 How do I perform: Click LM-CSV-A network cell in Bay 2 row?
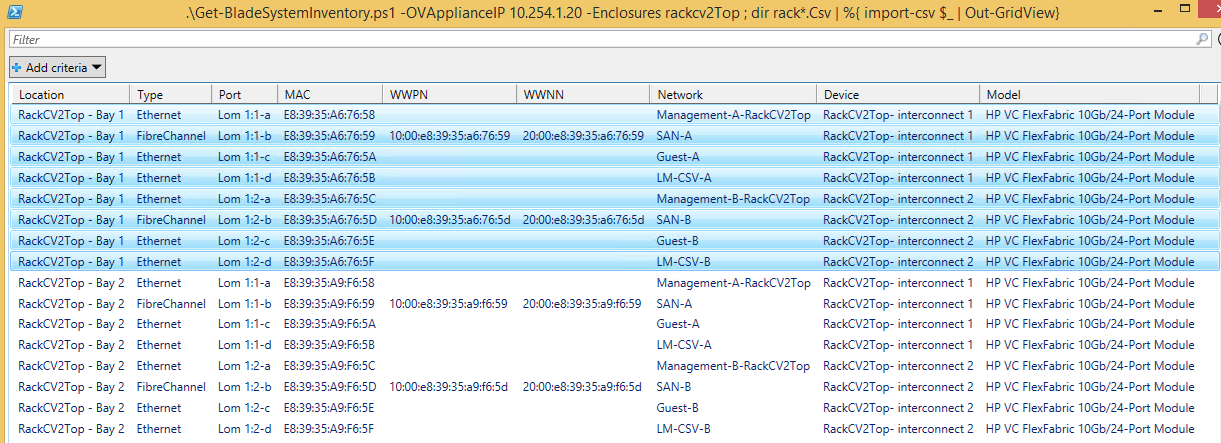[x=684, y=345]
